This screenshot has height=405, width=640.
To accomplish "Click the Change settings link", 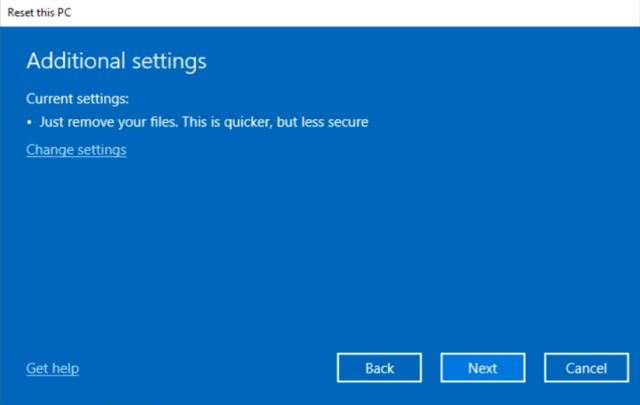I will 76,150.
